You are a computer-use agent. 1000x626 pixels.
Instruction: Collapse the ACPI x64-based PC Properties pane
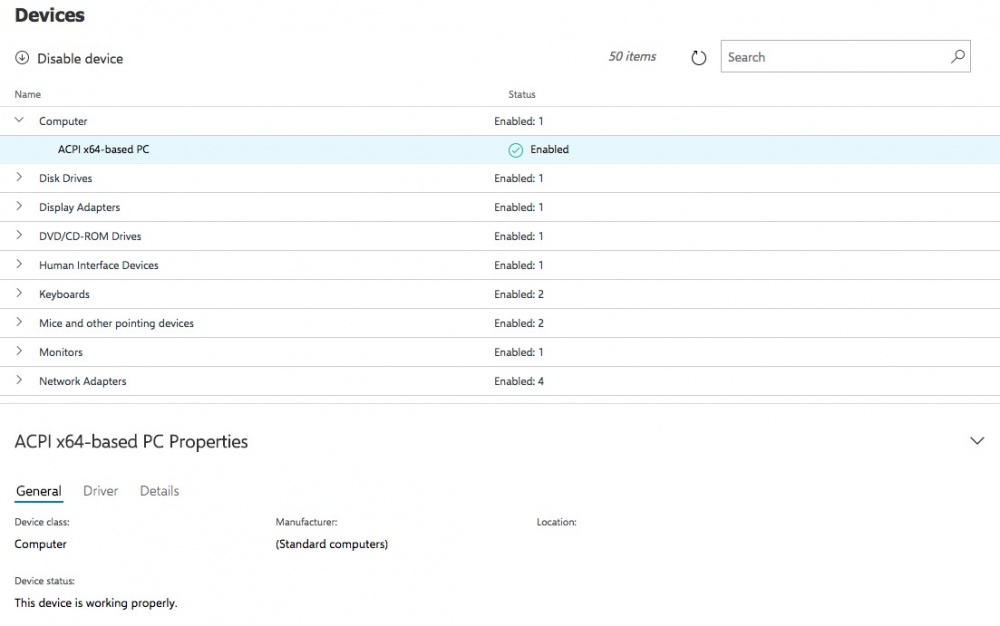977,440
